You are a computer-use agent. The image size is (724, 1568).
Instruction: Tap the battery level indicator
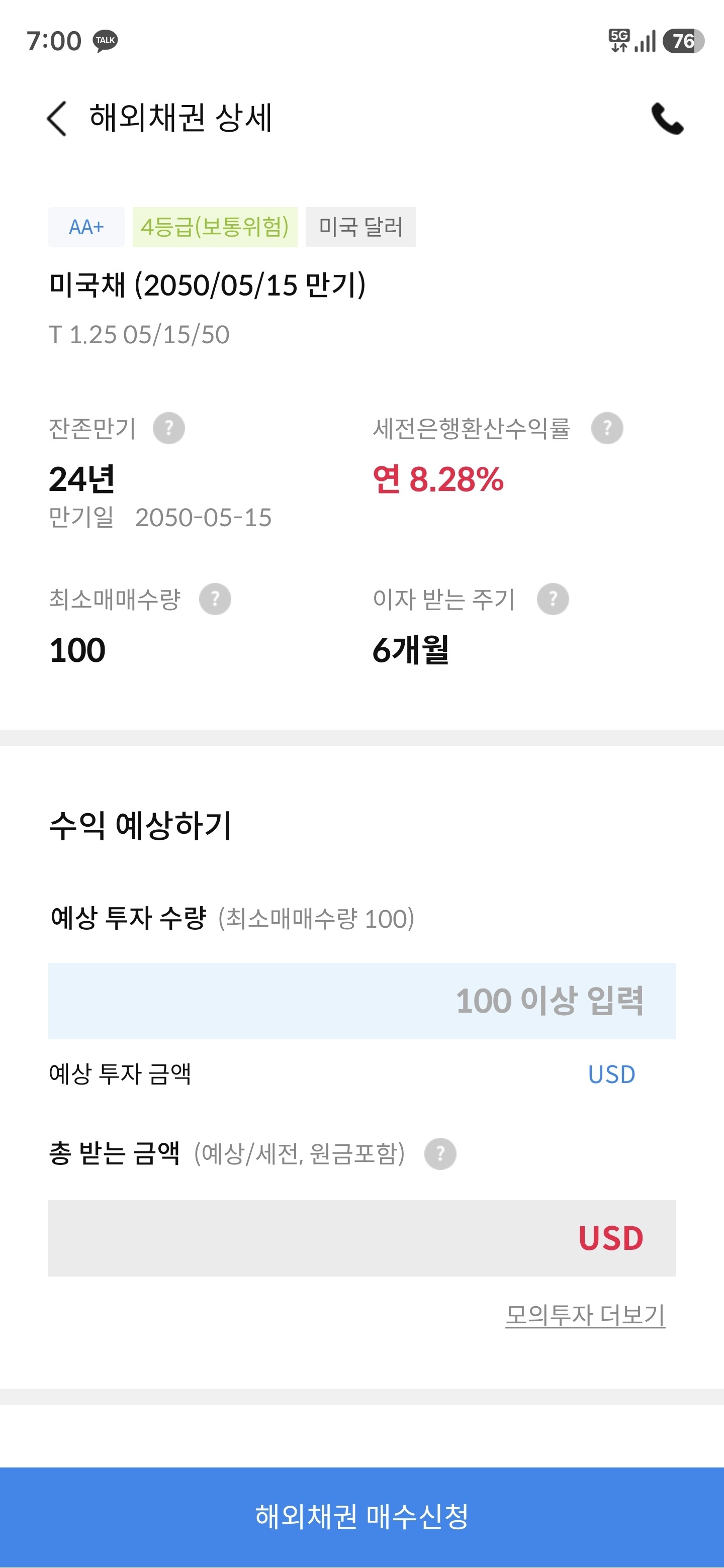(683, 41)
